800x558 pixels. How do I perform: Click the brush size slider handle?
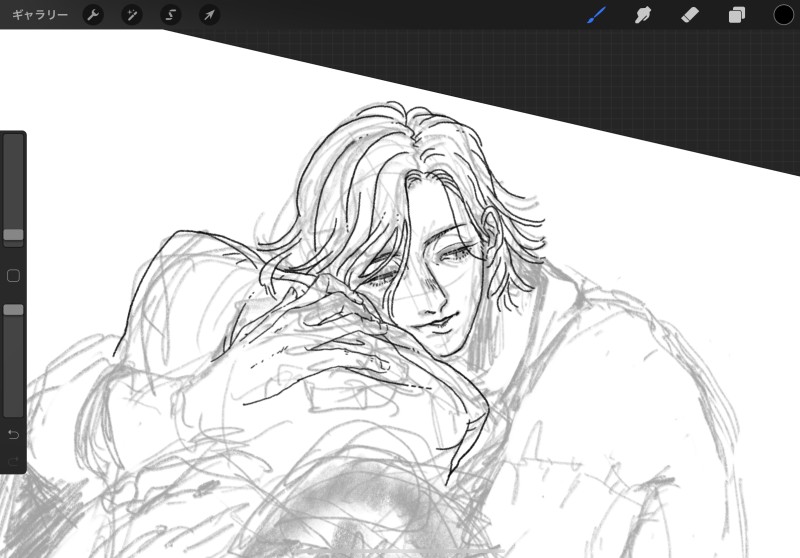[x=13, y=235]
